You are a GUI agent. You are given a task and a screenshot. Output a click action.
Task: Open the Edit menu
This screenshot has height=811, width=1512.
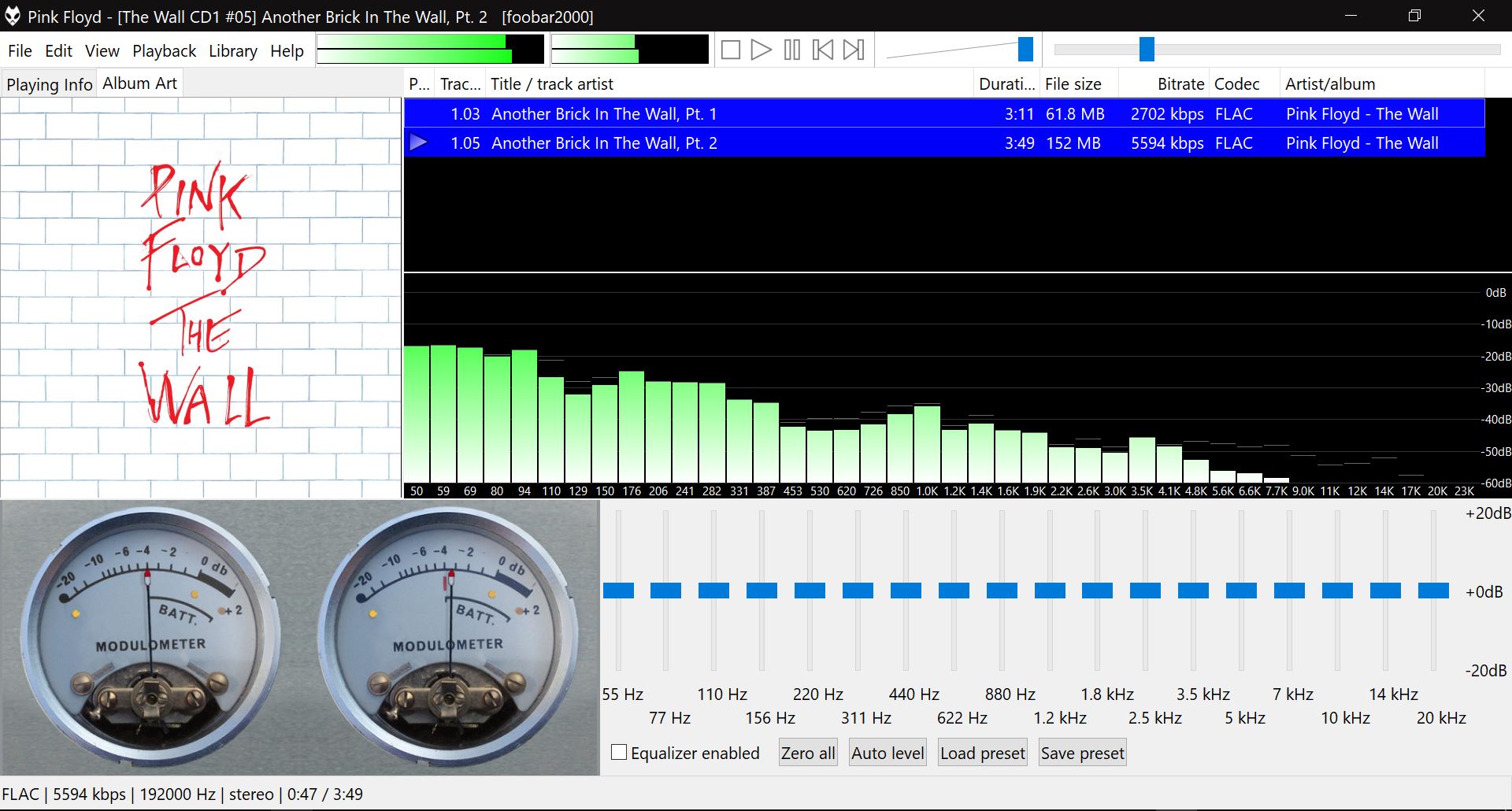pos(58,51)
